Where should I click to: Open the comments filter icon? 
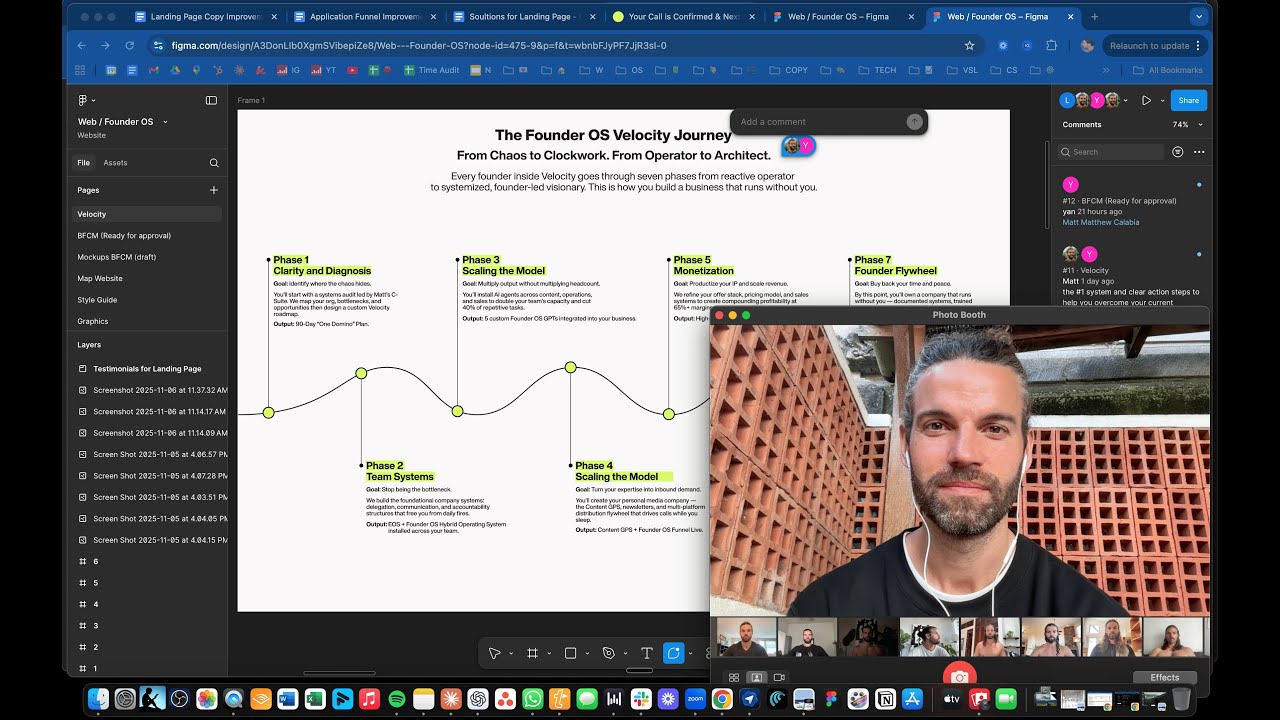[x=1178, y=152]
